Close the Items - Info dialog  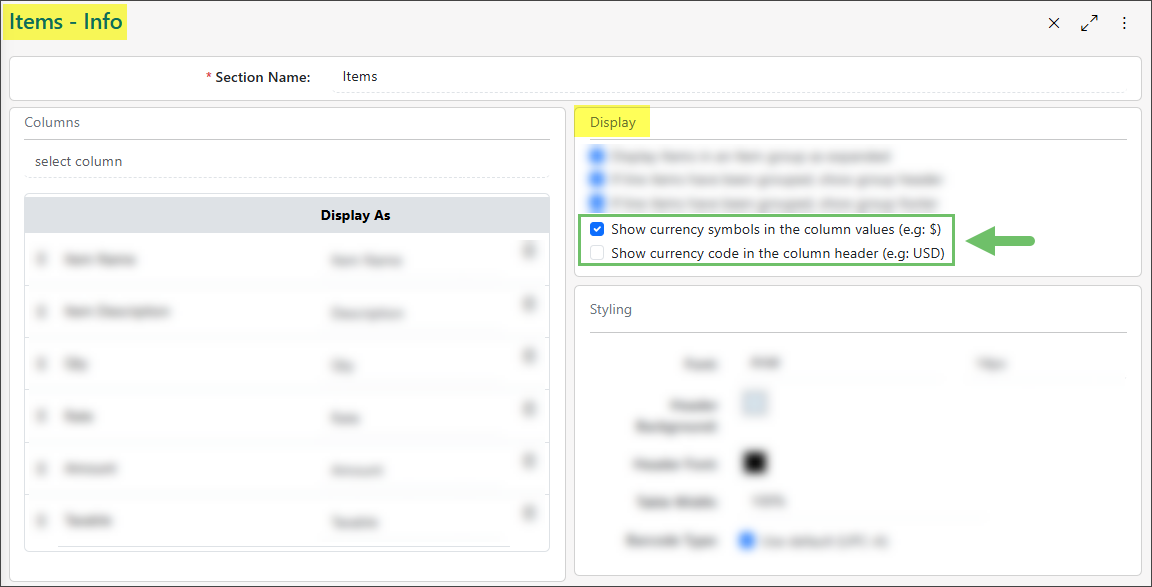(x=1053, y=22)
